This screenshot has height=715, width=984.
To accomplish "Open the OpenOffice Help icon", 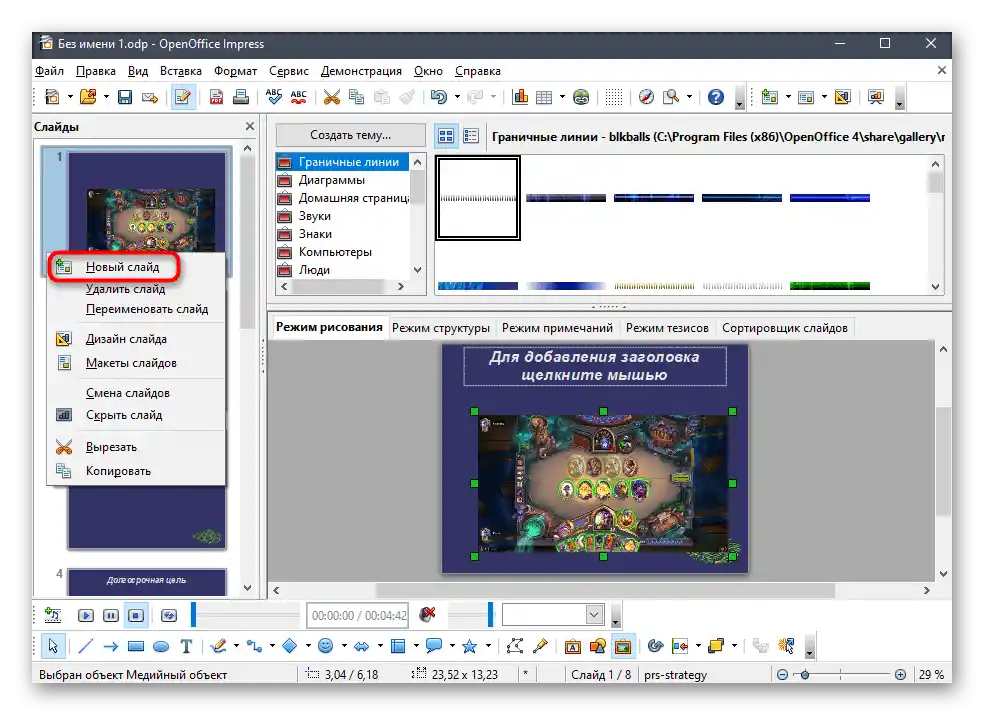I will pyautogui.click(x=716, y=97).
